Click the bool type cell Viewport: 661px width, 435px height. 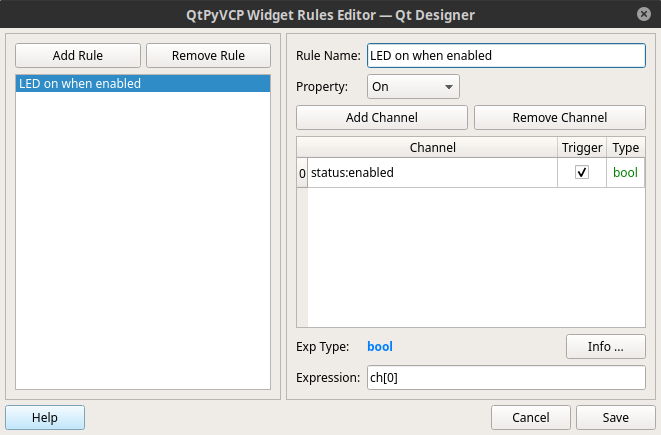click(626, 172)
